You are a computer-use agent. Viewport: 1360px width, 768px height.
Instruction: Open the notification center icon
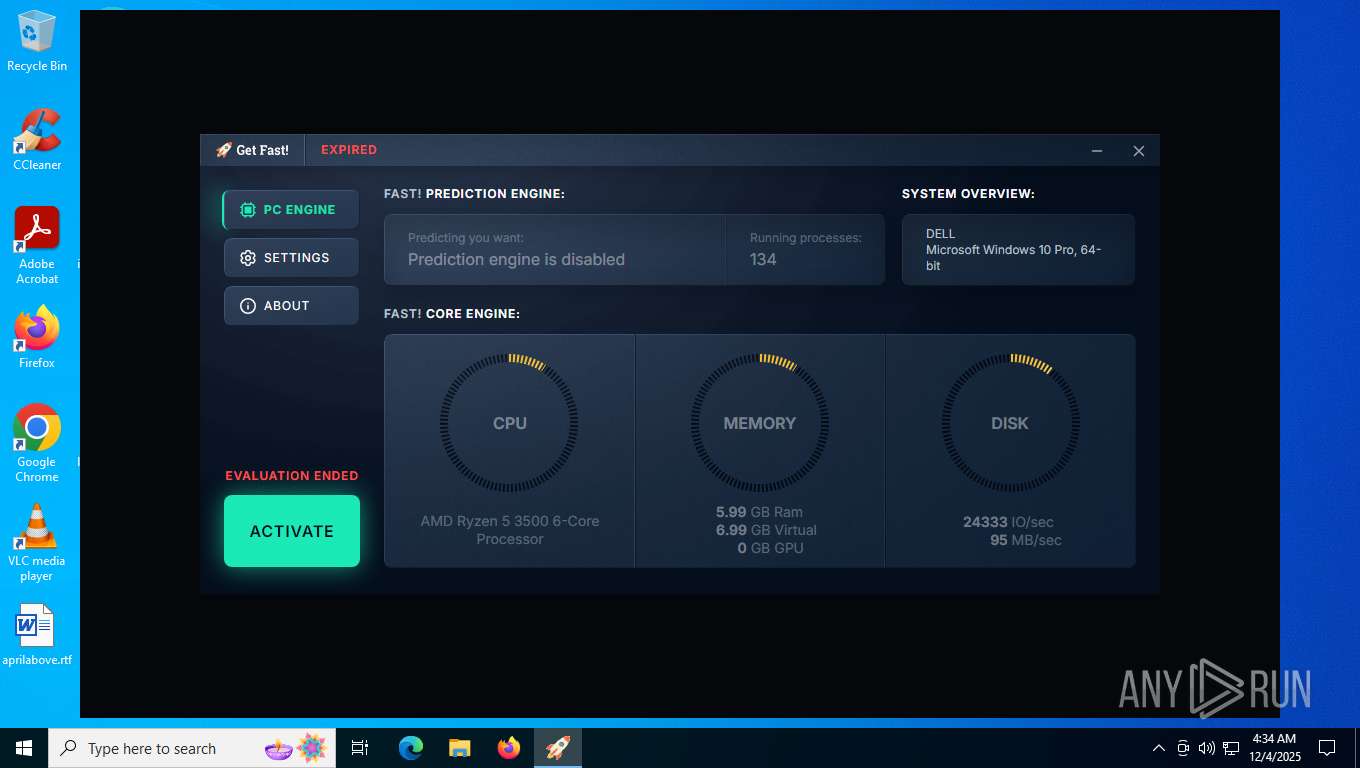point(1327,748)
